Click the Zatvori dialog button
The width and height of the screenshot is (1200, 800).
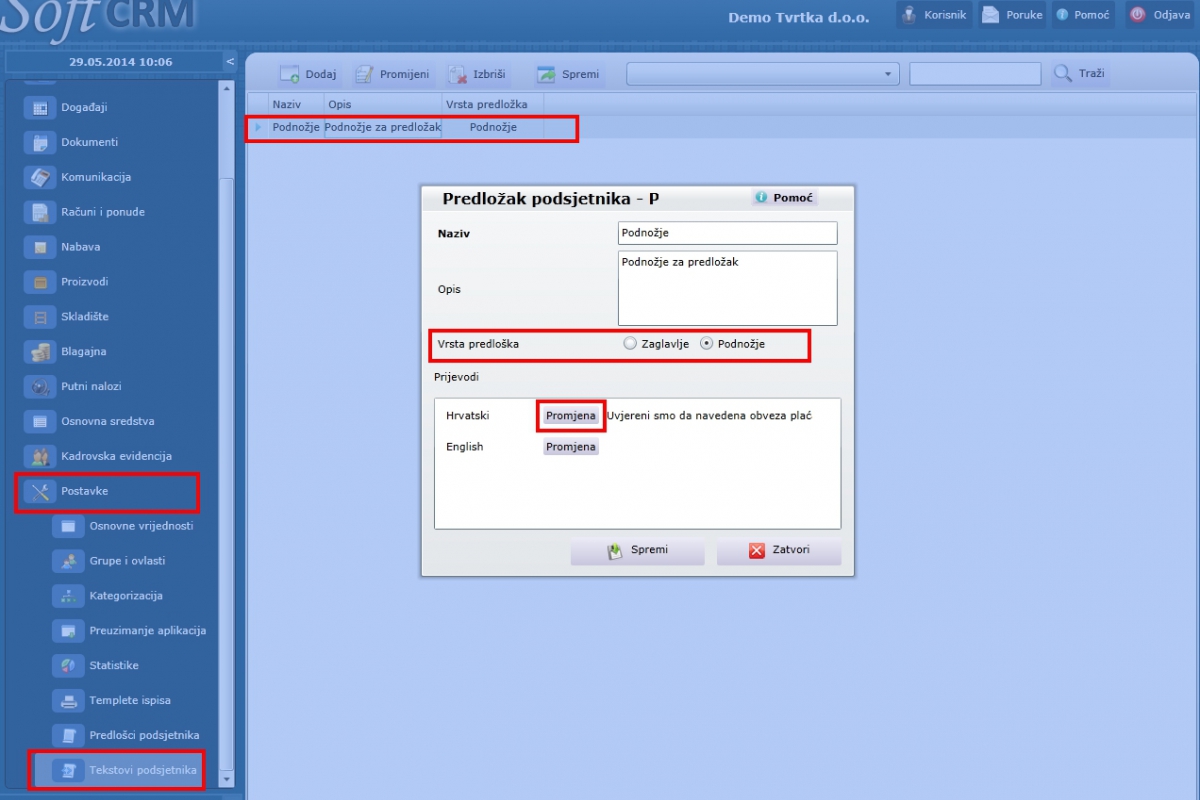coord(779,550)
